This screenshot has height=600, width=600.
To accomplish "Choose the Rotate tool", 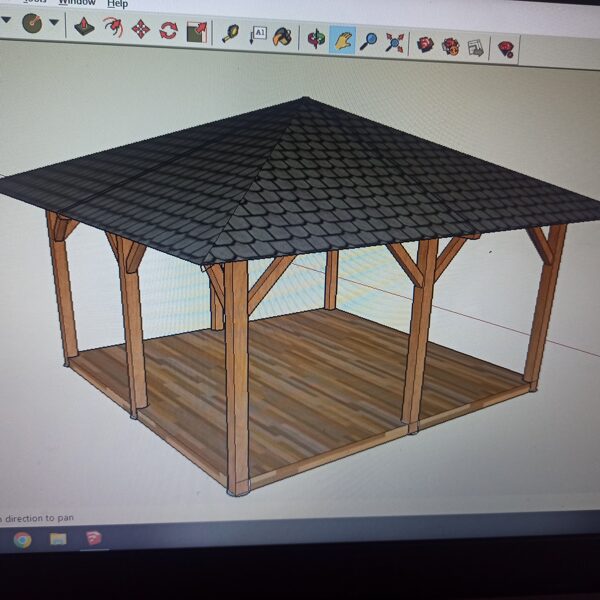I will [x=168, y=29].
